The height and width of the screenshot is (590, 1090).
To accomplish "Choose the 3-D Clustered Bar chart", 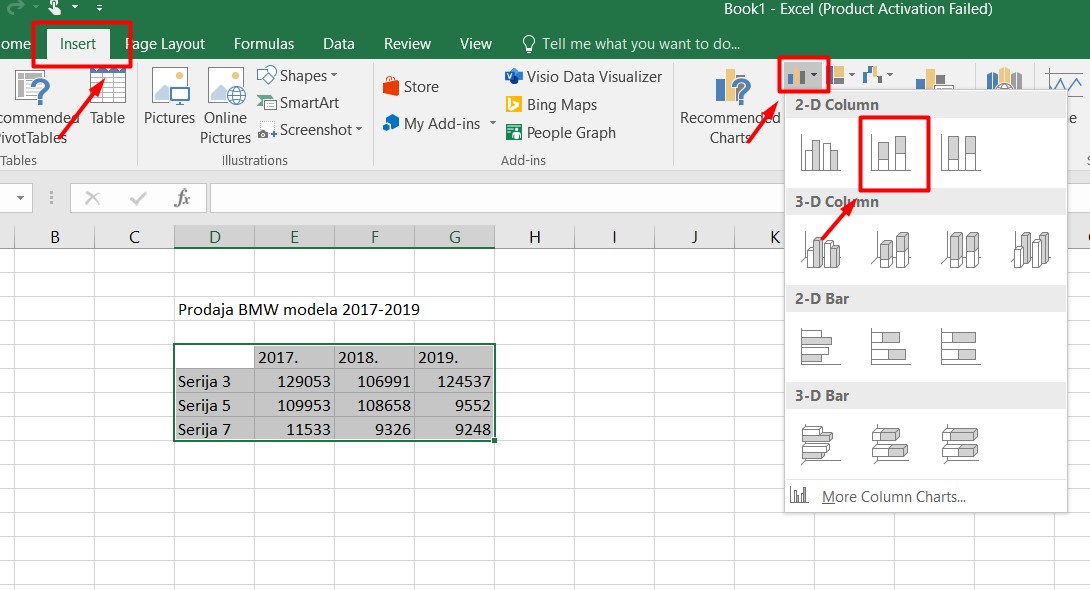I will coord(820,444).
